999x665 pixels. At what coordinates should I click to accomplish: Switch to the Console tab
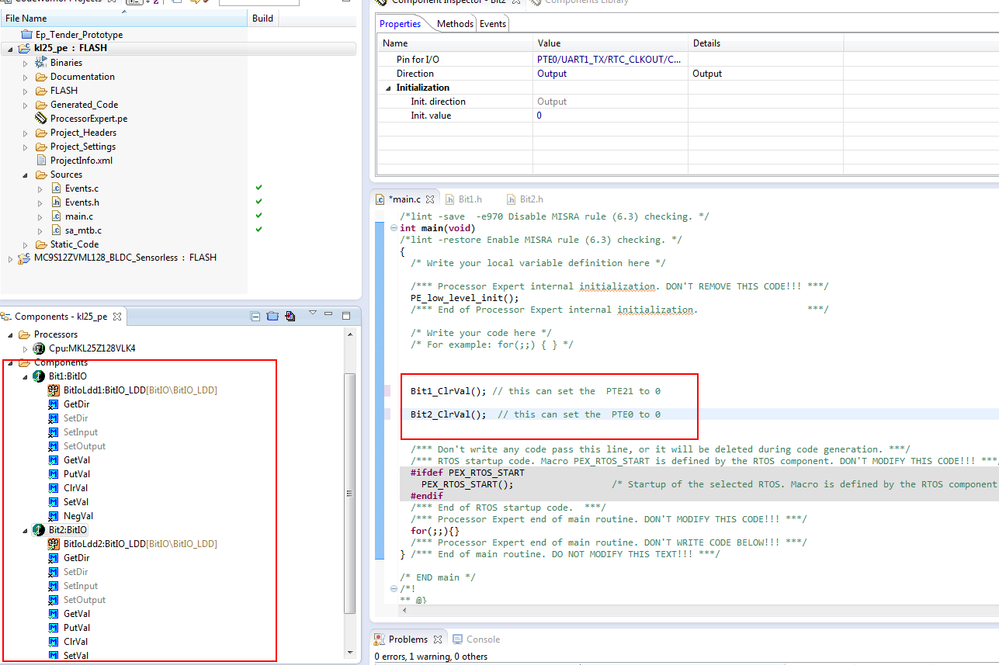477,639
